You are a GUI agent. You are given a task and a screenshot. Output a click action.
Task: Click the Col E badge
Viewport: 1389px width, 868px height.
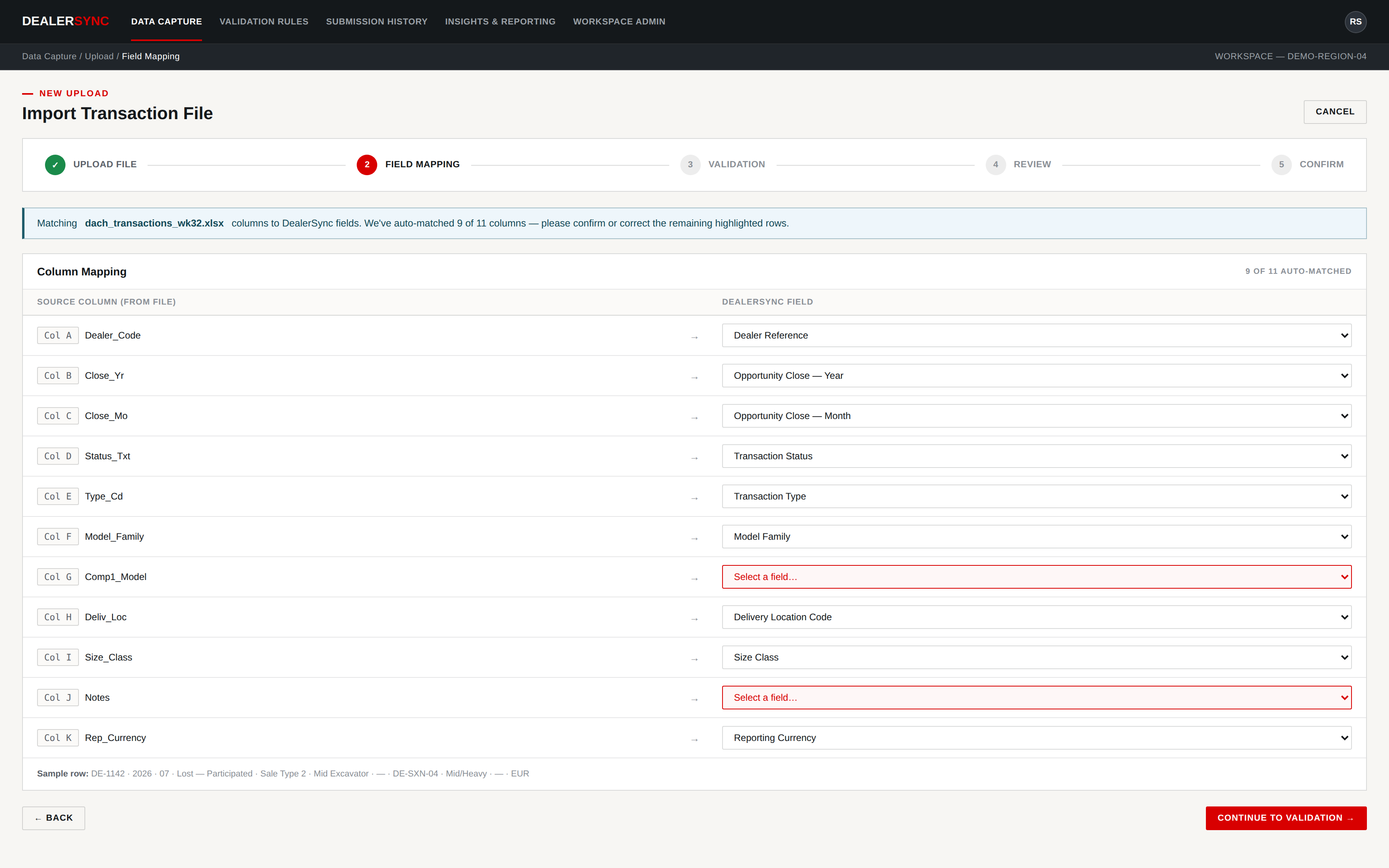click(58, 496)
